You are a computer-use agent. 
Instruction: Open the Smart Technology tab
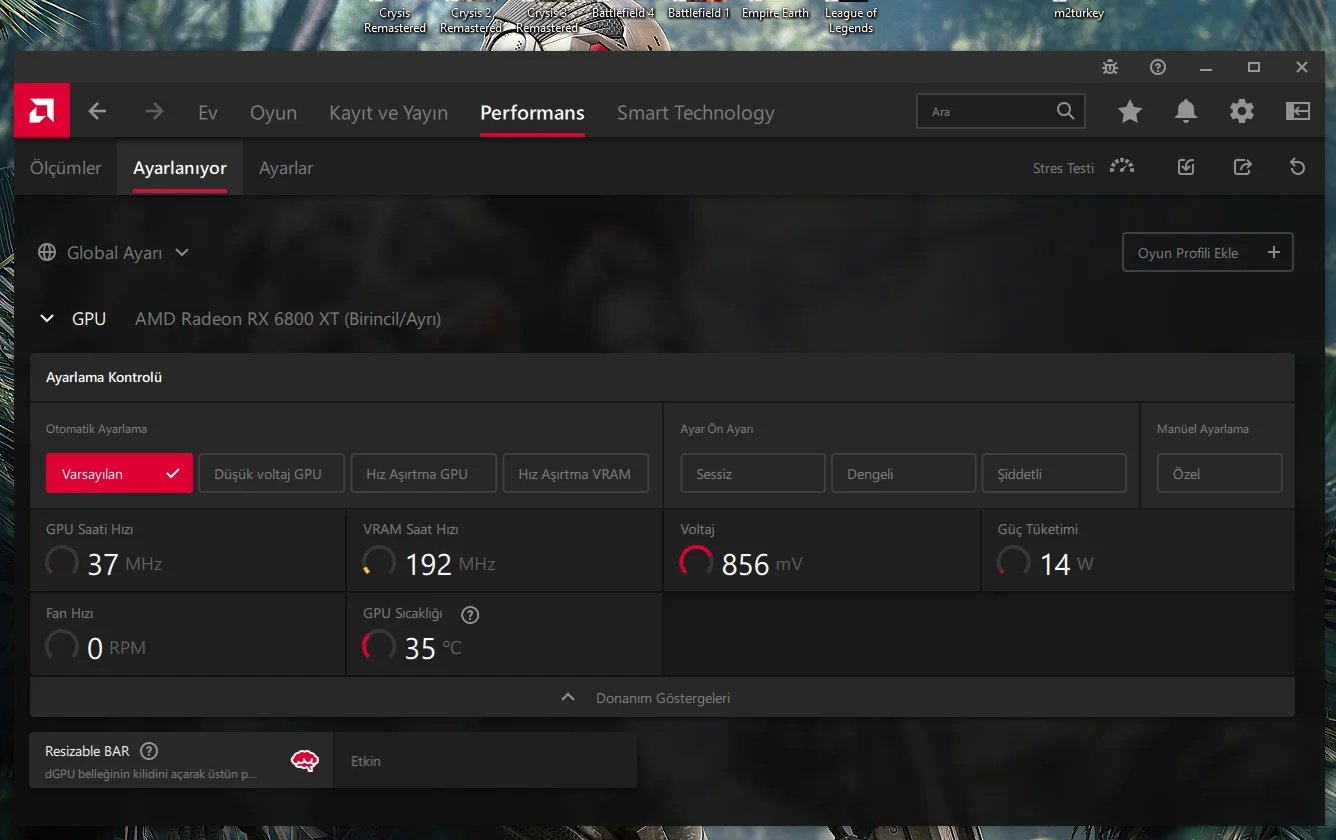[696, 113]
